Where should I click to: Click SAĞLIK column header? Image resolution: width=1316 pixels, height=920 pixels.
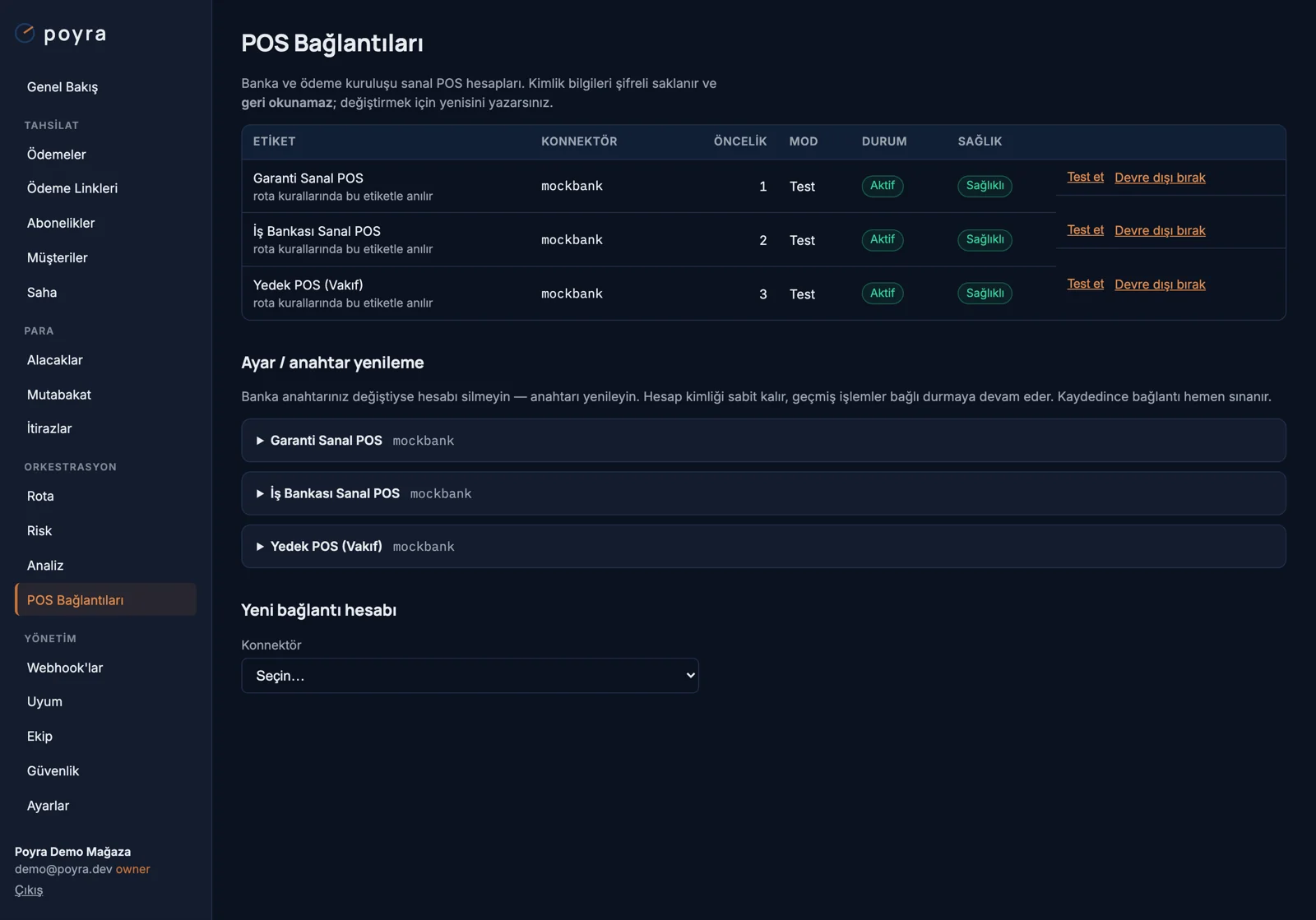coord(980,141)
